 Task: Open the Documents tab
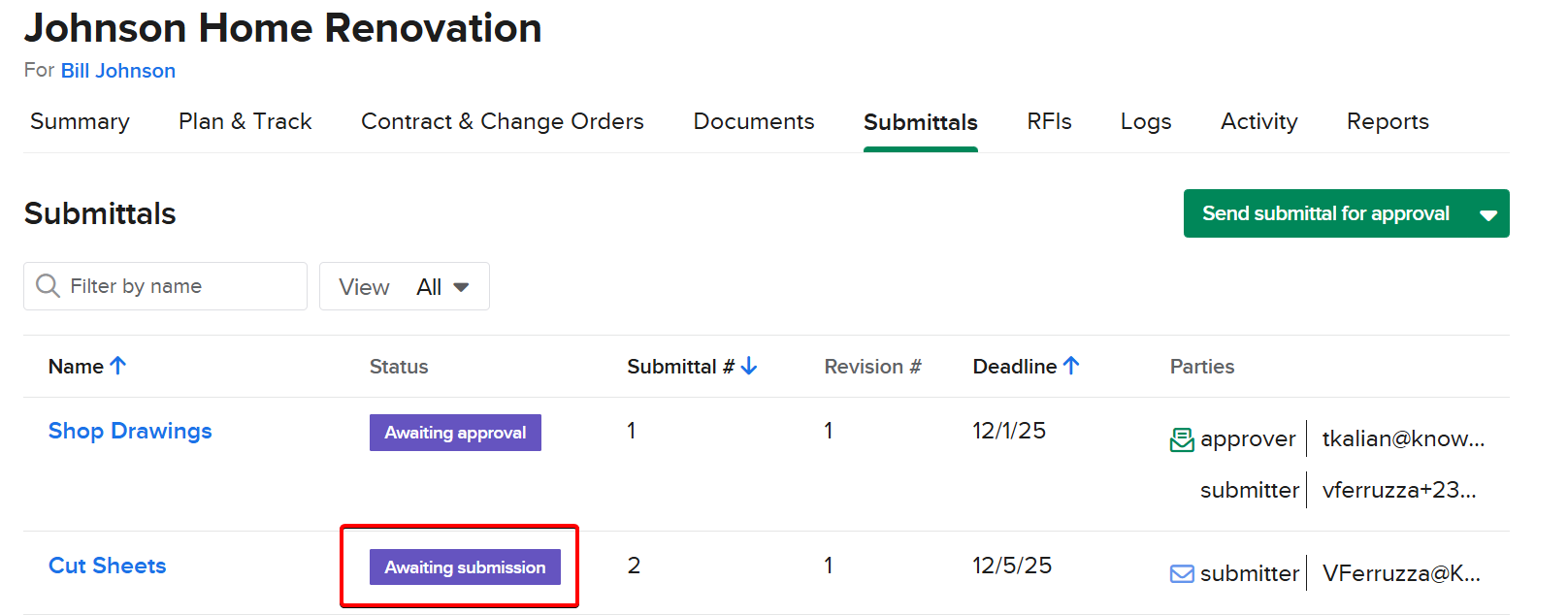753,122
